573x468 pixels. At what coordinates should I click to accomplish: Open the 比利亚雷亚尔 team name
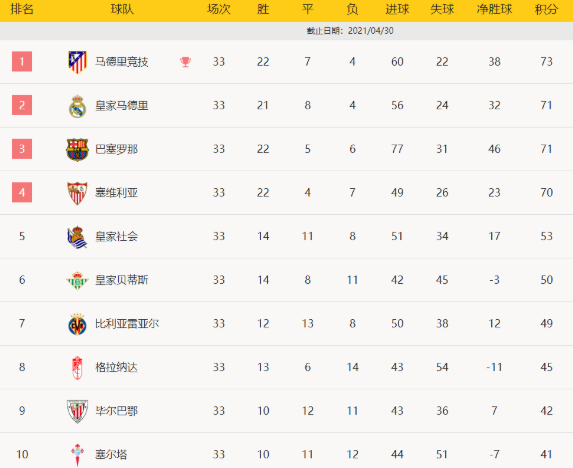[127, 324]
